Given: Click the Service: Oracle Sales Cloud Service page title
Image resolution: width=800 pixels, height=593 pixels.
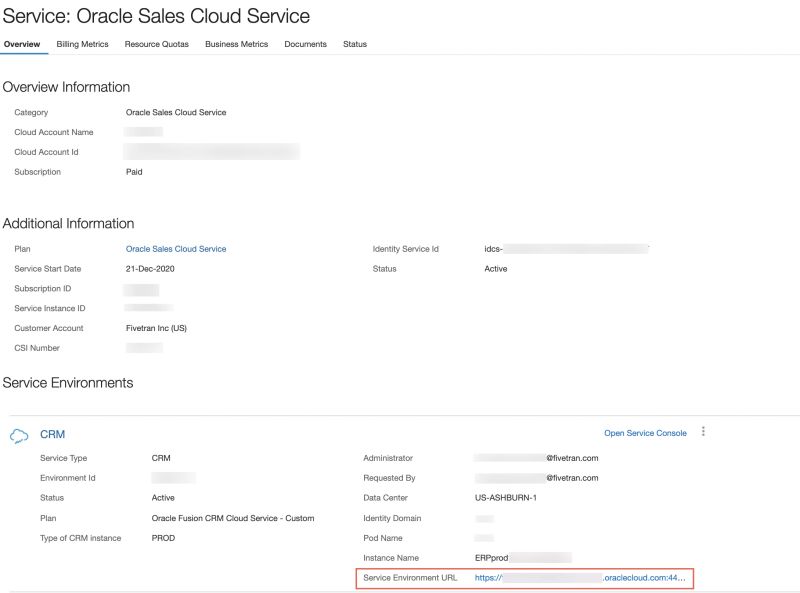Looking at the screenshot, I should [x=155, y=16].
